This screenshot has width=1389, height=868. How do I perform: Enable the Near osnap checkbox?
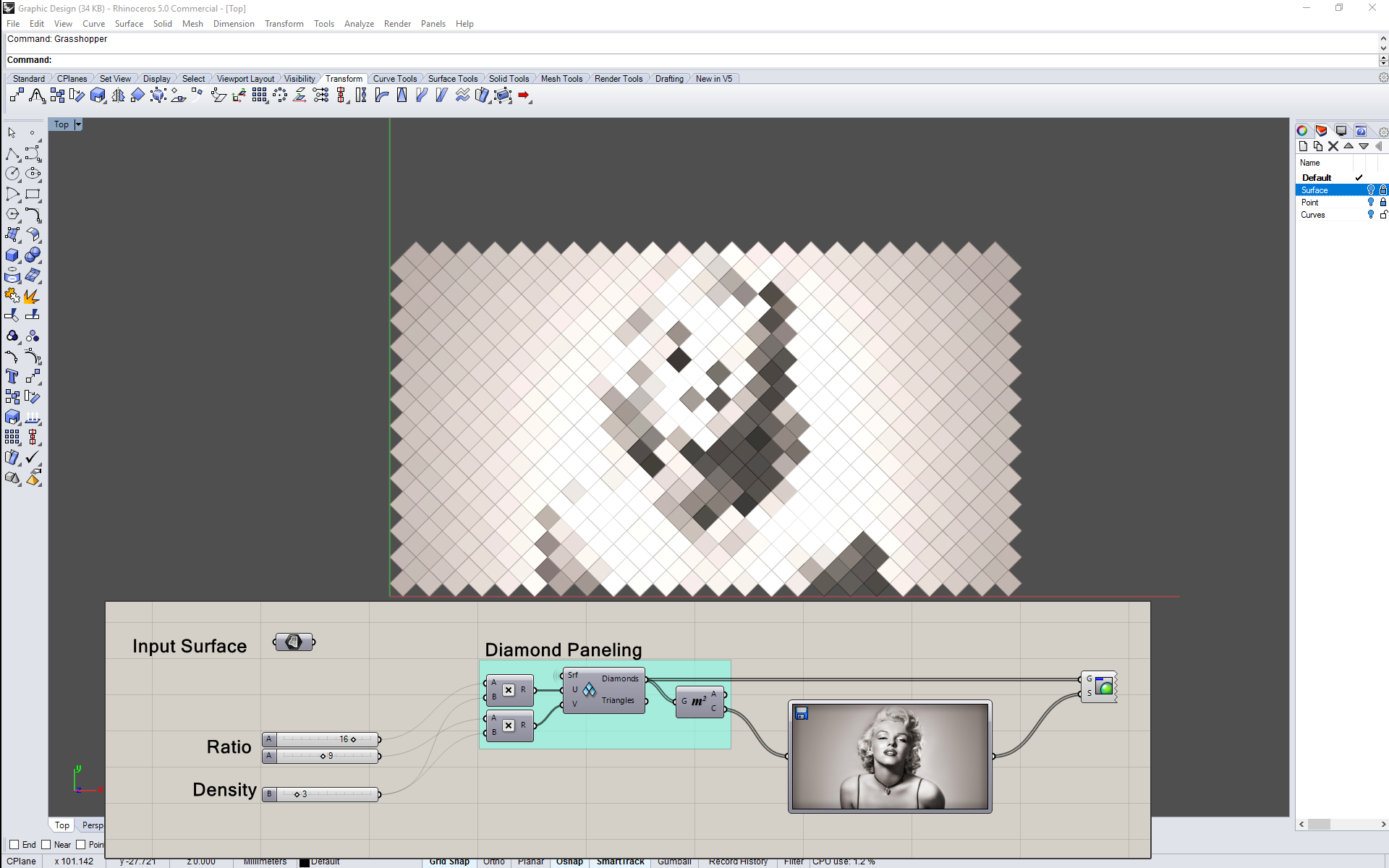[x=46, y=844]
